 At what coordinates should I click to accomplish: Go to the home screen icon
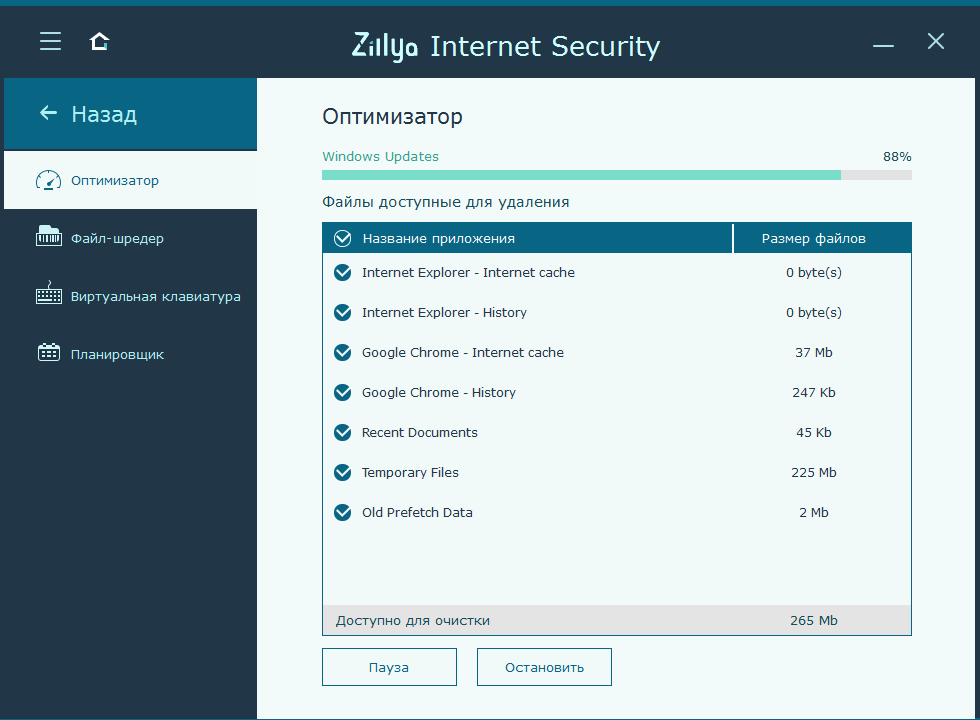(99, 41)
